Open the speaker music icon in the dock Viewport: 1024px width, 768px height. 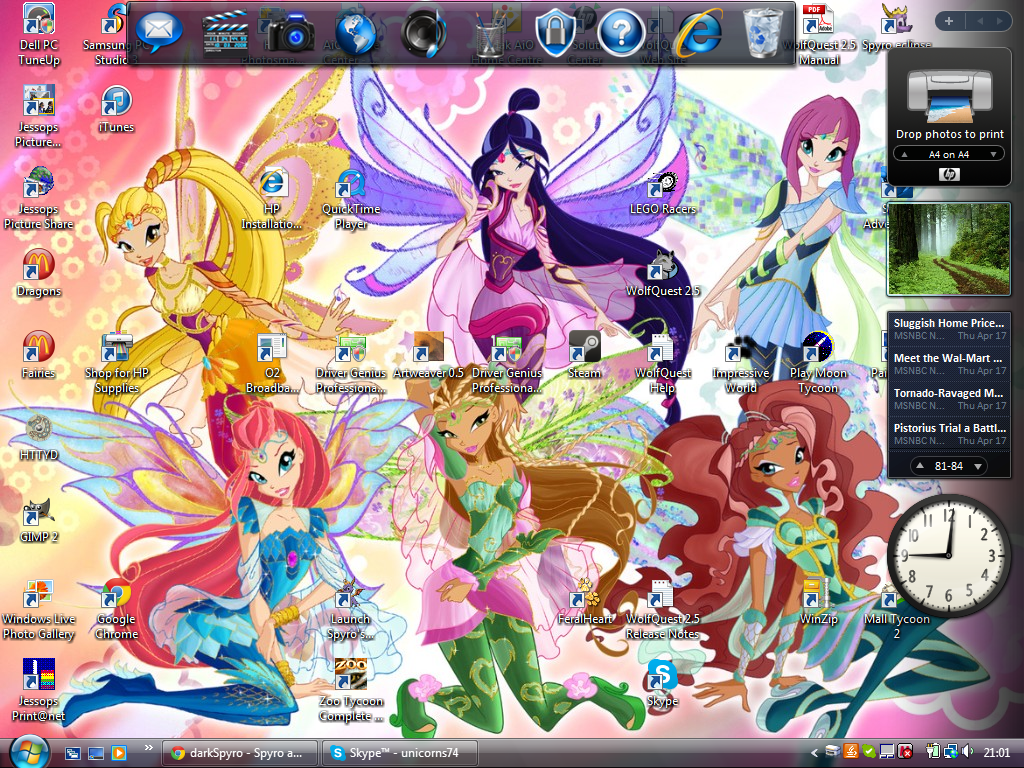click(x=424, y=33)
